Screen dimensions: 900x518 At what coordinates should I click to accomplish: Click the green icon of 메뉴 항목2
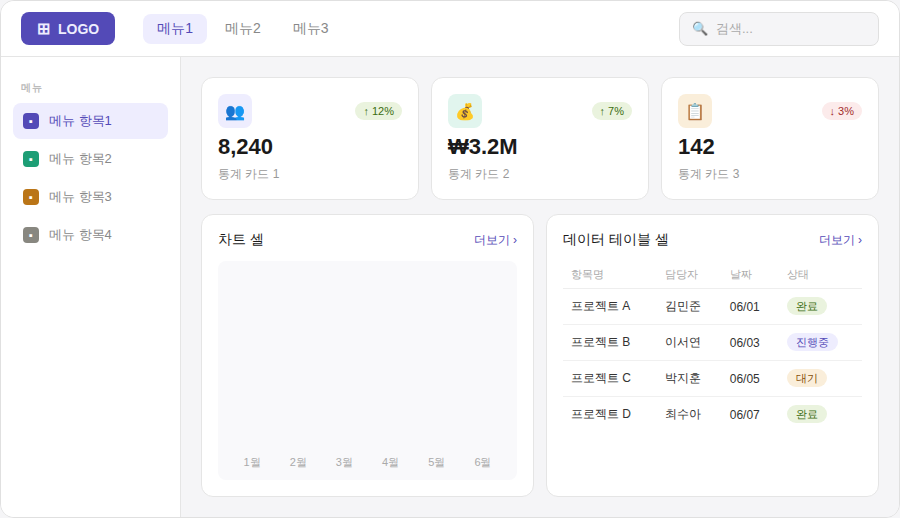pyautogui.click(x=31, y=159)
